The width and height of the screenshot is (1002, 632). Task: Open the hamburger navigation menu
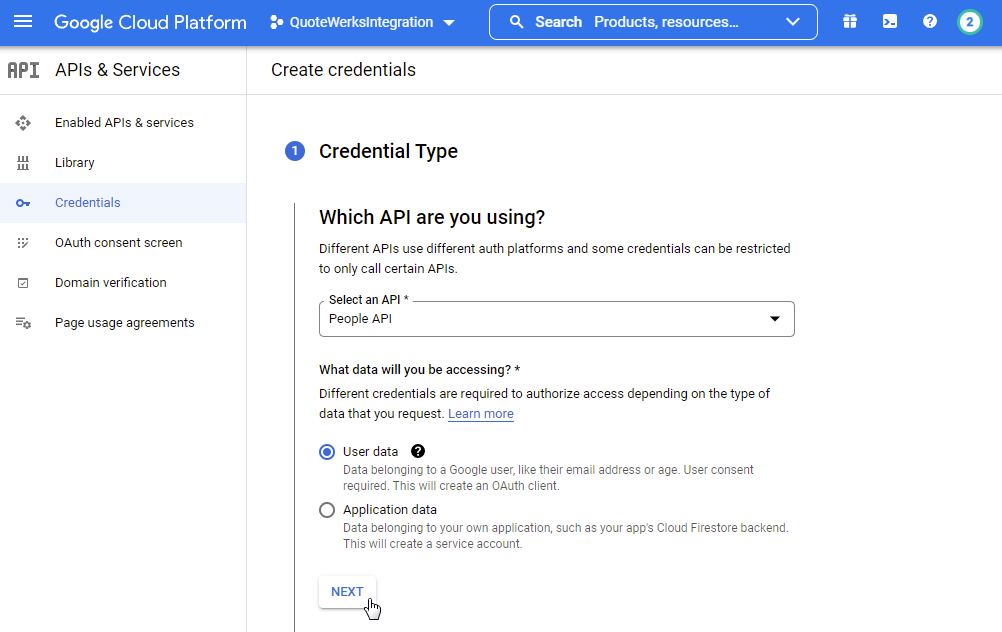tap(23, 22)
